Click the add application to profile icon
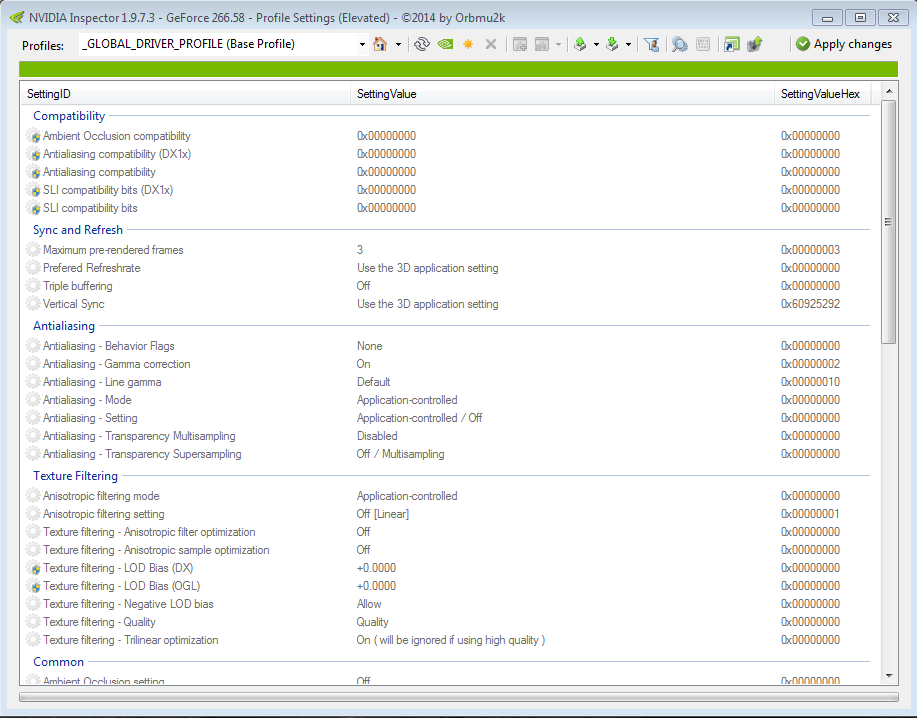Screen dimensions: 917x718 [x=520, y=44]
